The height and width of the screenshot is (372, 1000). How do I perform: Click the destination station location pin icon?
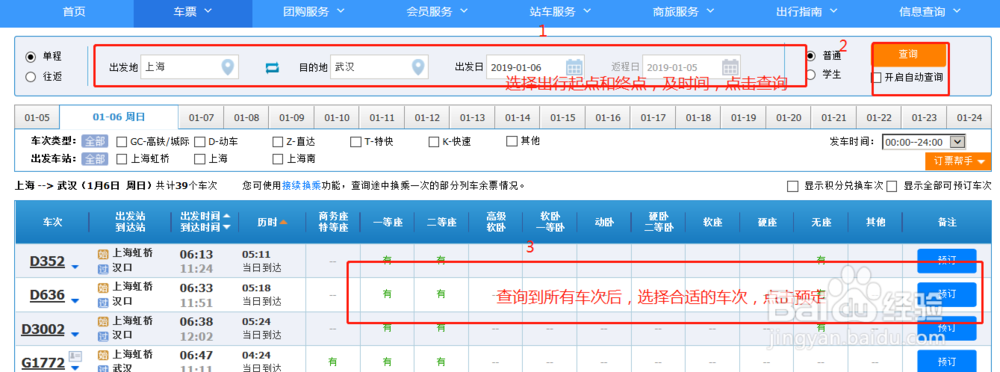[418, 67]
